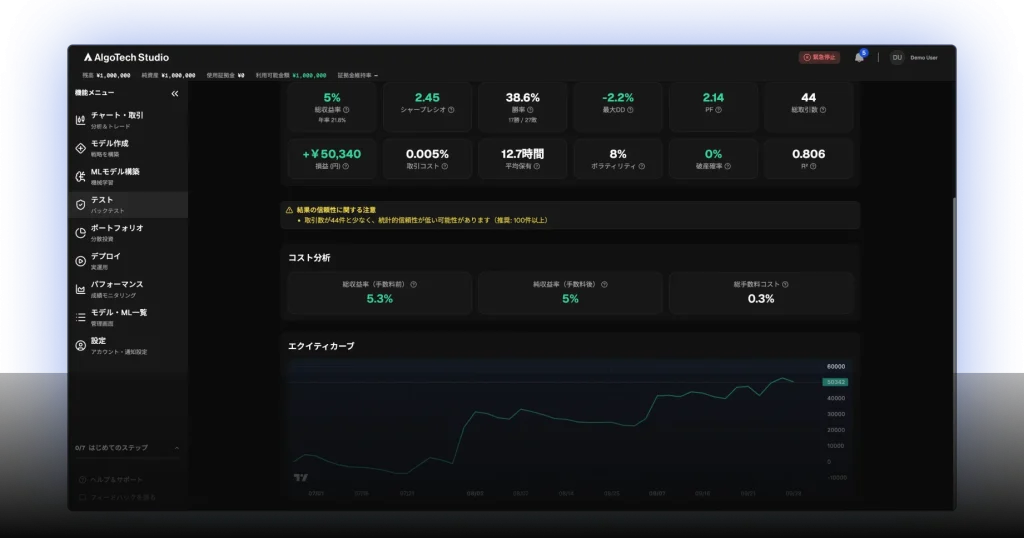Open the パフォーマンス menu item
Image resolution: width=1024 pixels, height=538 pixels.
tap(128, 289)
